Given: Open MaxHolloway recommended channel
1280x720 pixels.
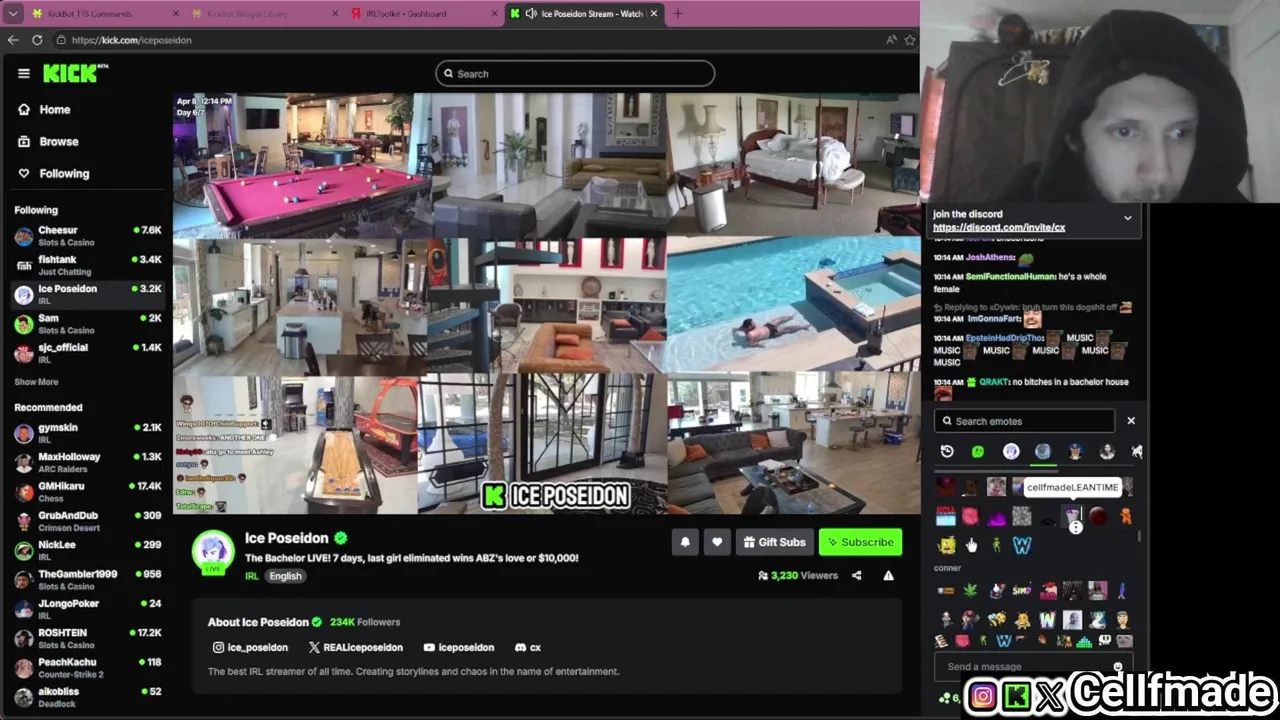Looking at the screenshot, I should (88, 462).
